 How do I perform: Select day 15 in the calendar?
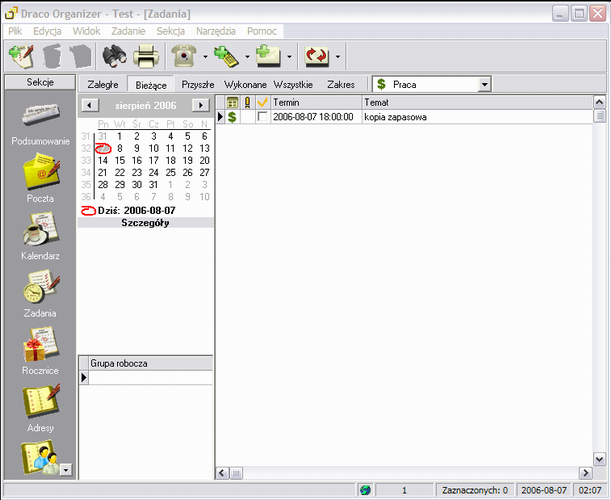coord(120,161)
